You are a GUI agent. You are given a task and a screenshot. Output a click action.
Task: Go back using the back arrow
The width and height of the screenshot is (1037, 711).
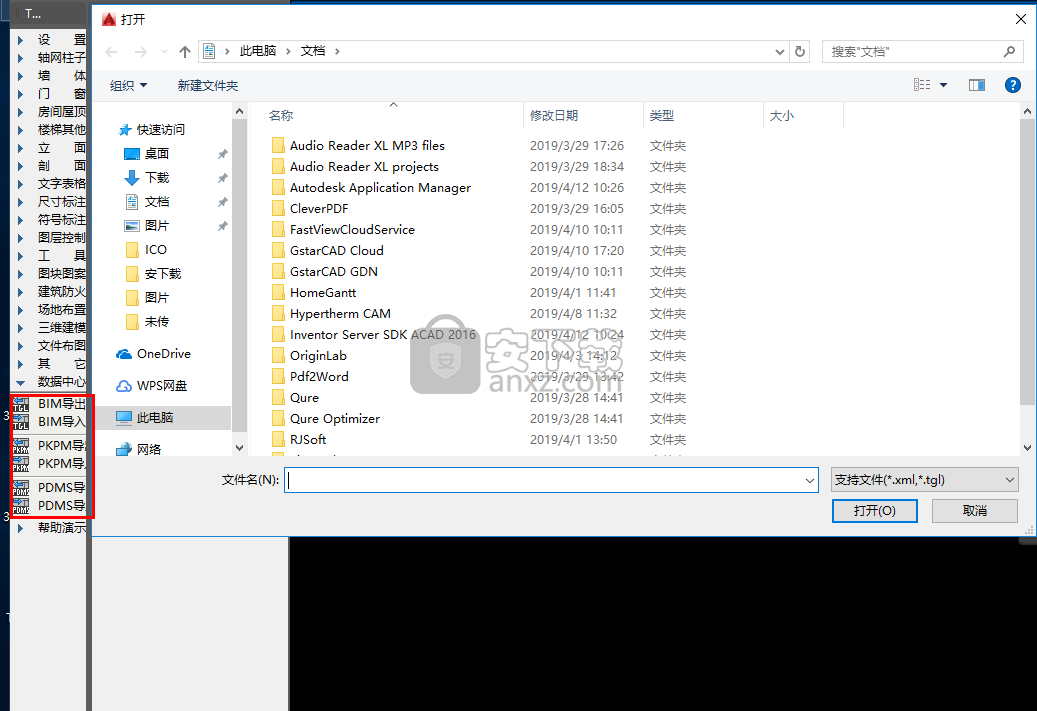point(111,52)
